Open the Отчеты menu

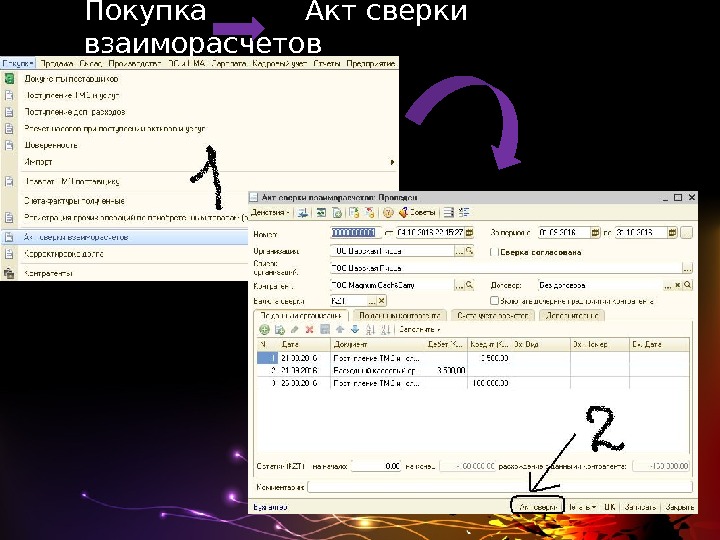pyautogui.click(x=326, y=64)
